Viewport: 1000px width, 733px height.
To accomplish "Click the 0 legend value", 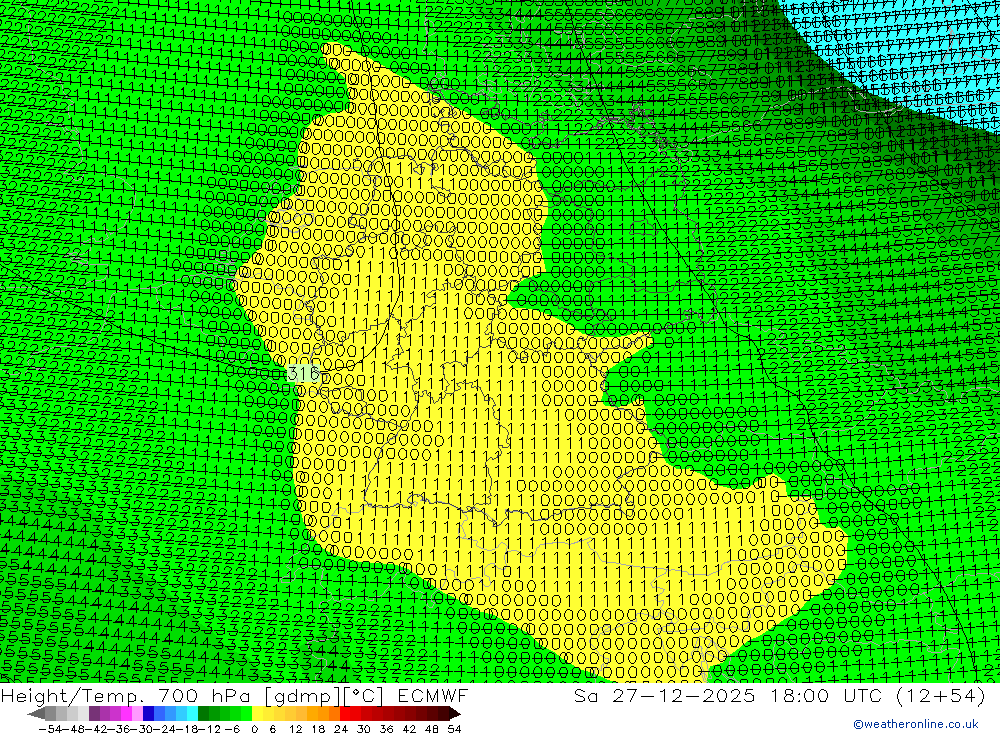I will [x=254, y=729].
